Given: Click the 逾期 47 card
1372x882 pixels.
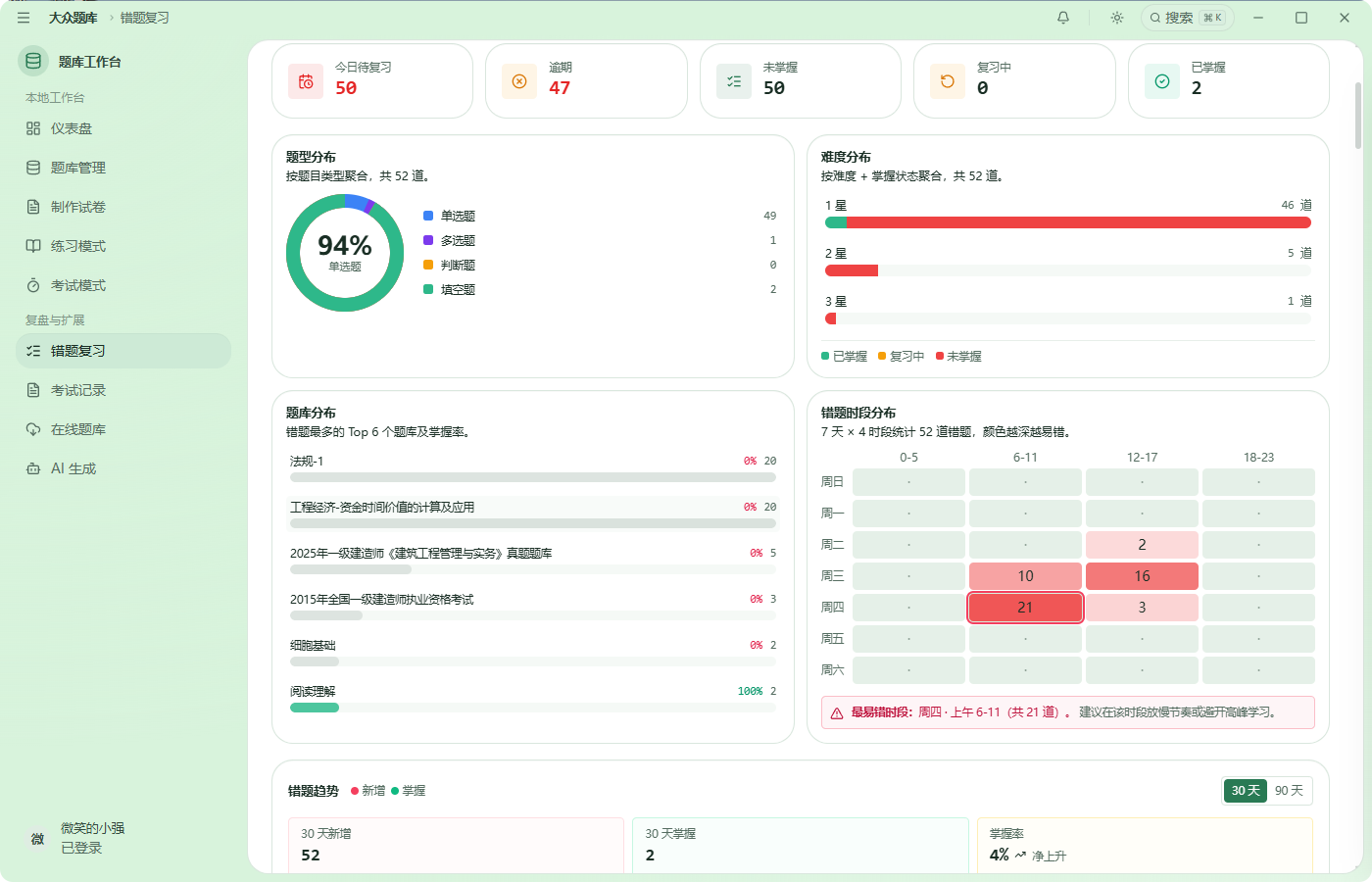Looking at the screenshot, I should [x=586, y=81].
